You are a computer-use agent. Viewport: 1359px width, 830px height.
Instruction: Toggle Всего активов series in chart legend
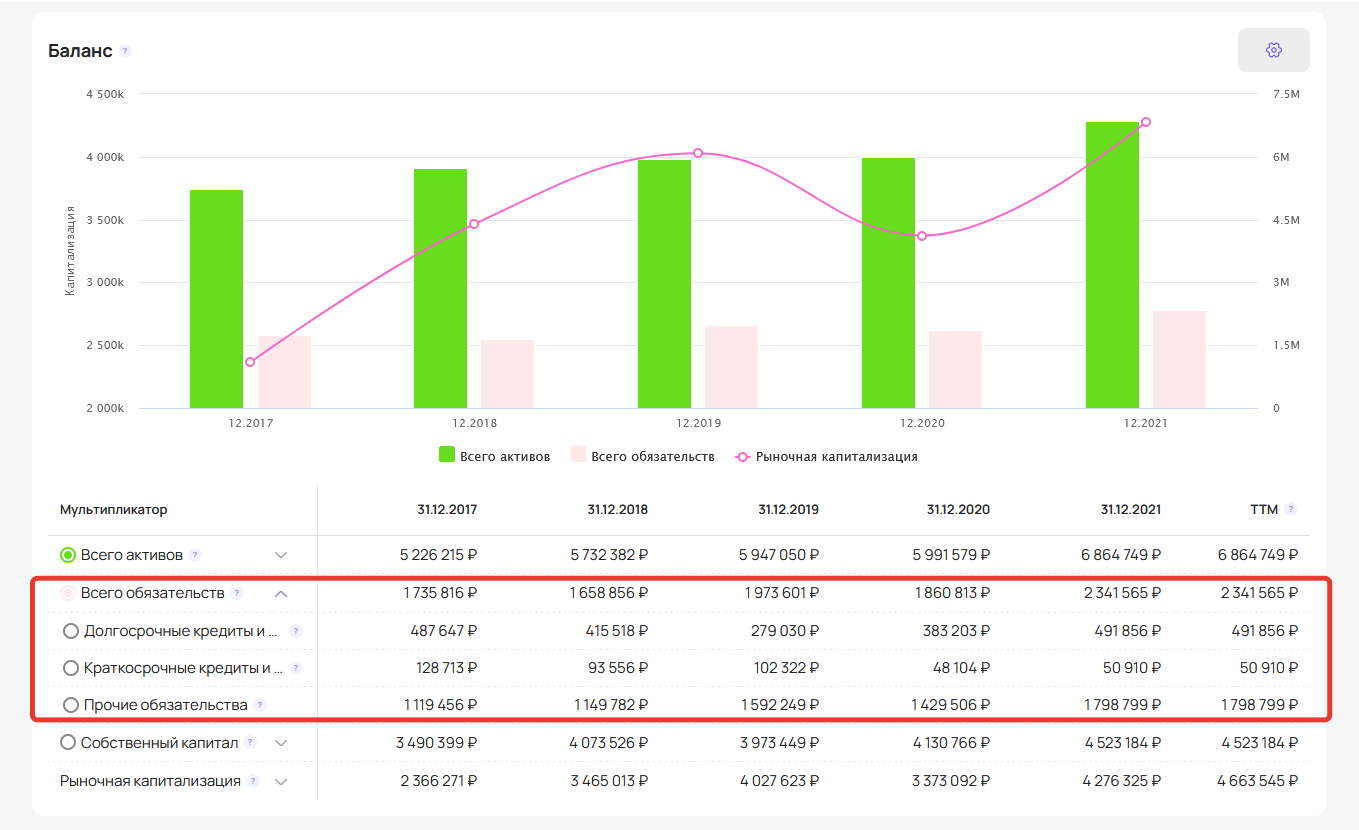(495, 456)
